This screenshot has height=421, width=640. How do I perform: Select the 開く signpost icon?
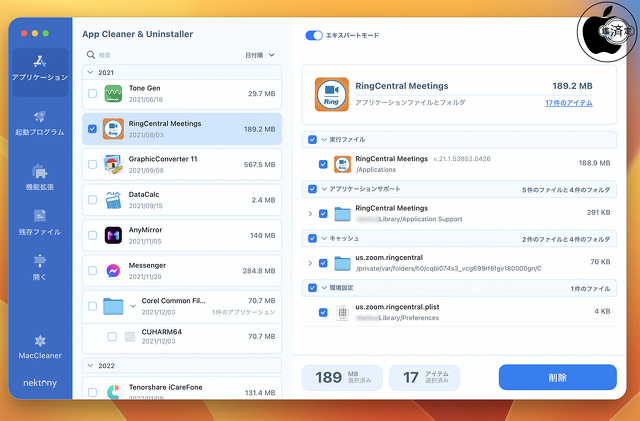click(40, 260)
